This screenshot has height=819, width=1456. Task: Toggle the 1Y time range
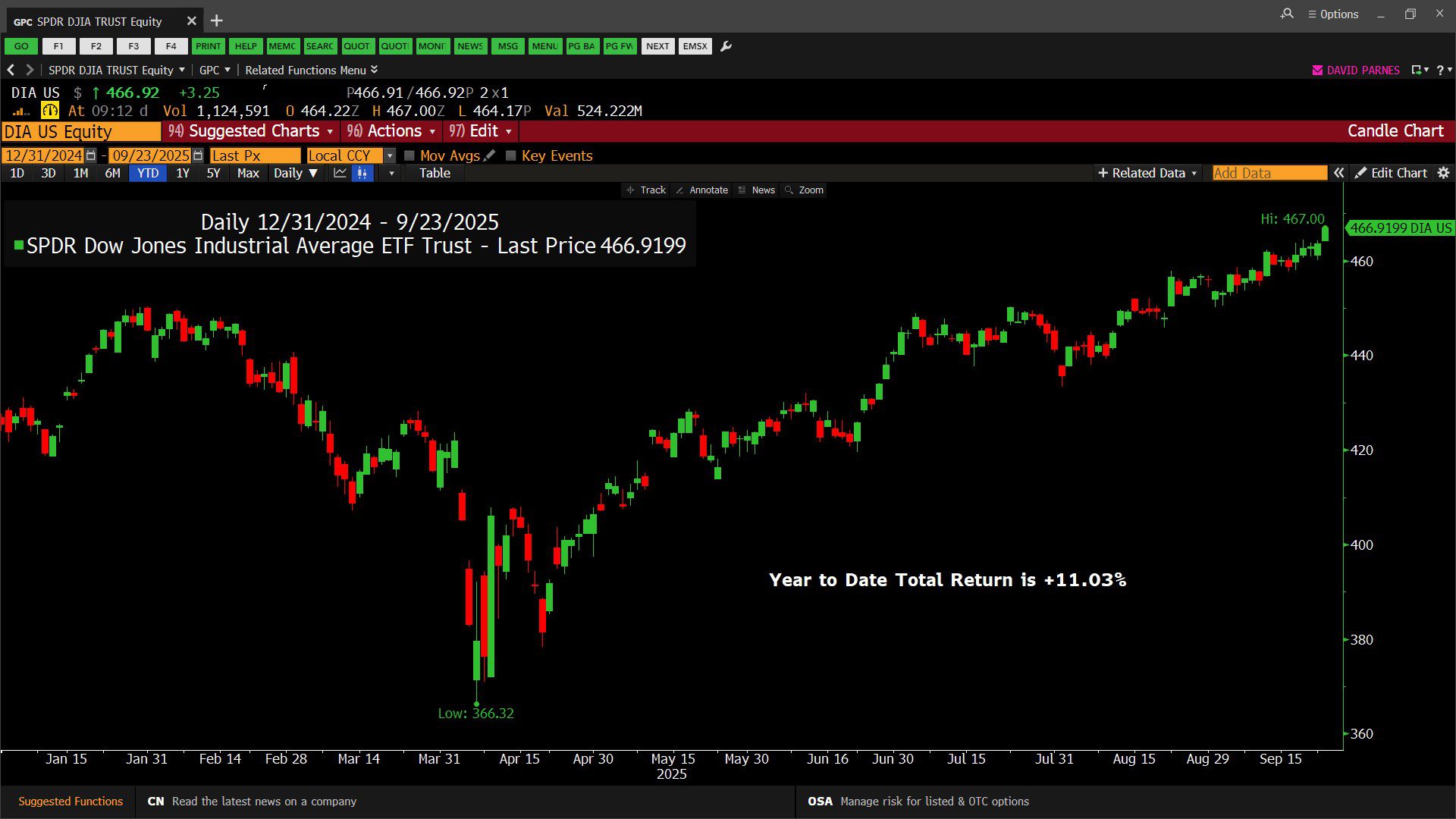click(x=183, y=173)
